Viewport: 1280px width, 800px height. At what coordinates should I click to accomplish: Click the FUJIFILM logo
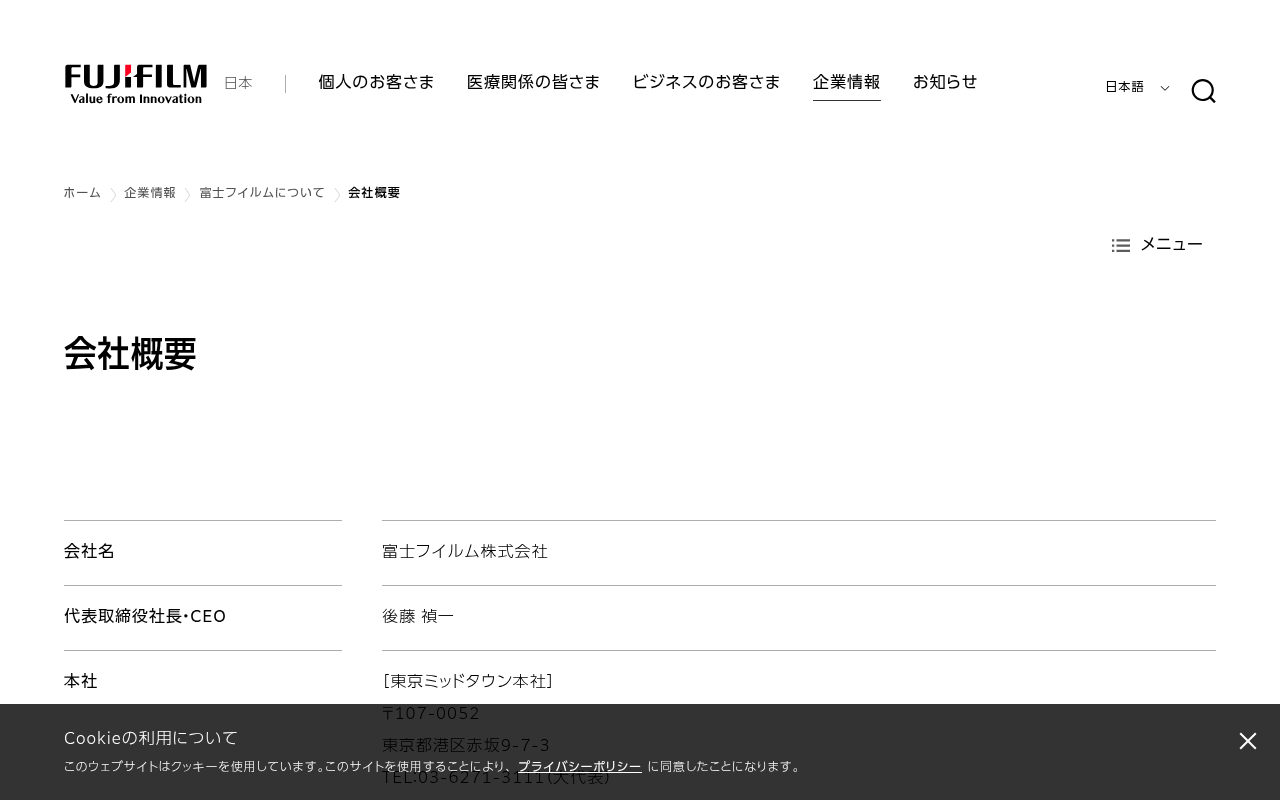pos(136,84)
